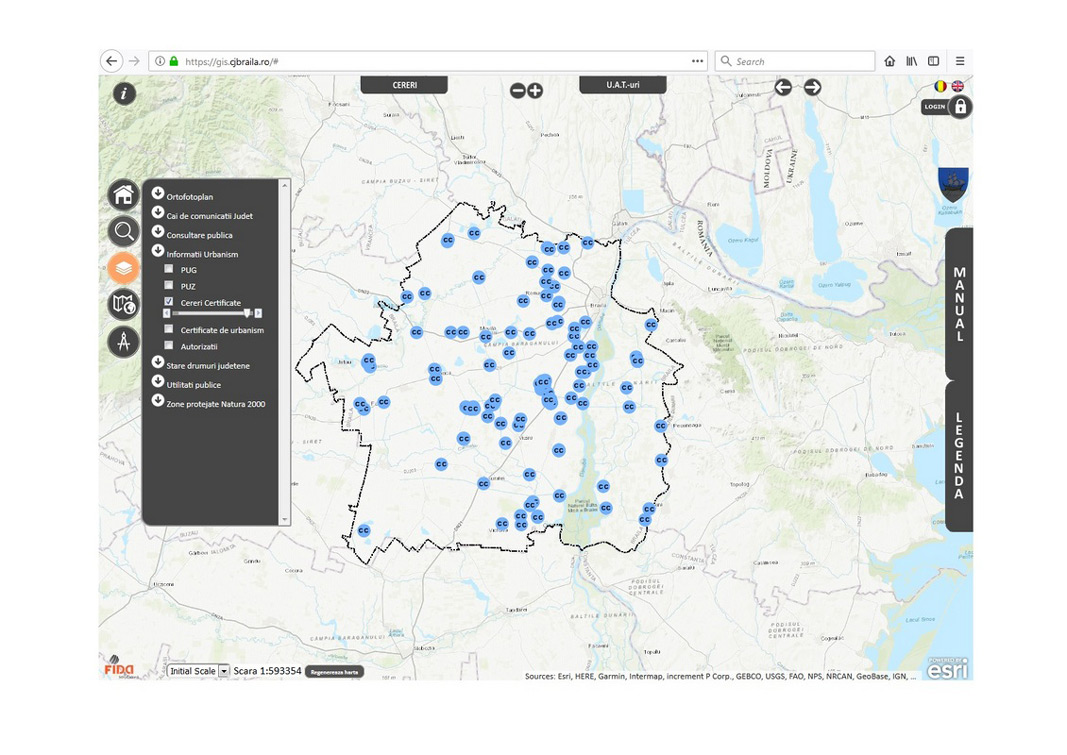1067x755 pixels.
Task: Click the login padlock icon
Action: pos(960,106)
